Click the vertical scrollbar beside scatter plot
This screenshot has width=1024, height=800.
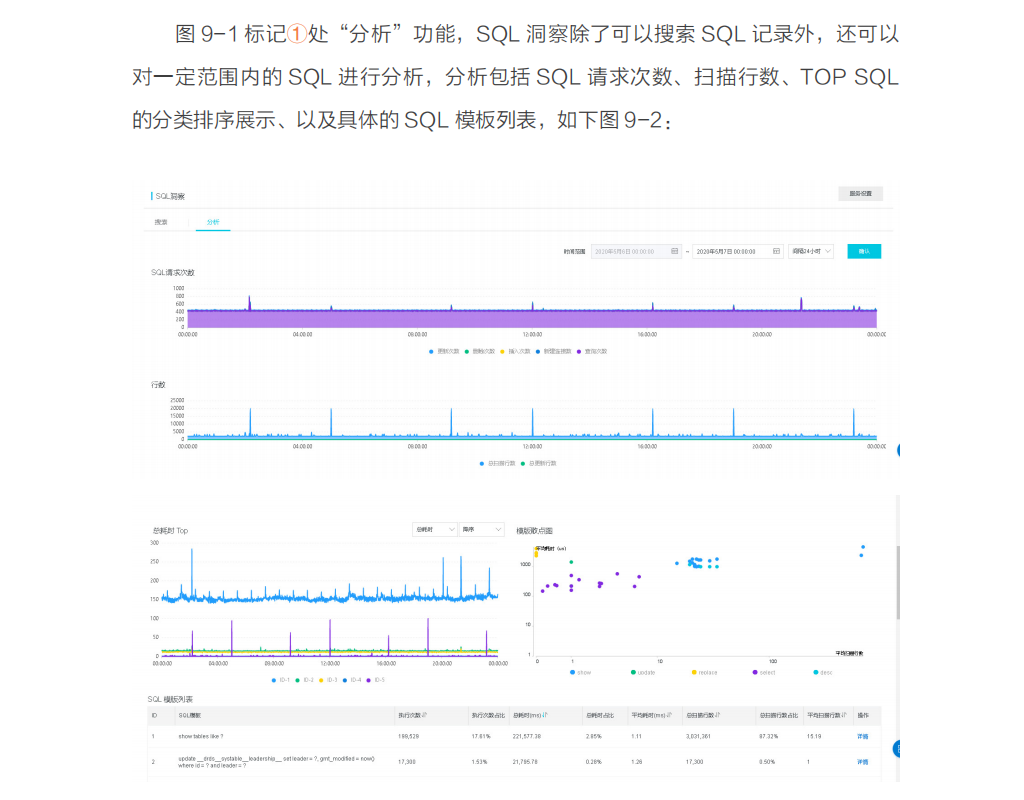click(898, 582)
